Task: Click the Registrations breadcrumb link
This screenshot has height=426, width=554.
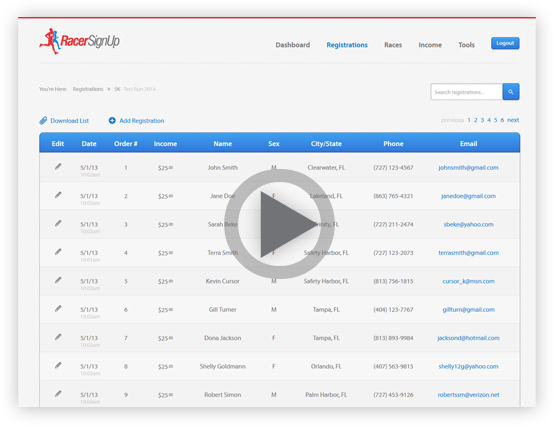Action: coord(88,89)
